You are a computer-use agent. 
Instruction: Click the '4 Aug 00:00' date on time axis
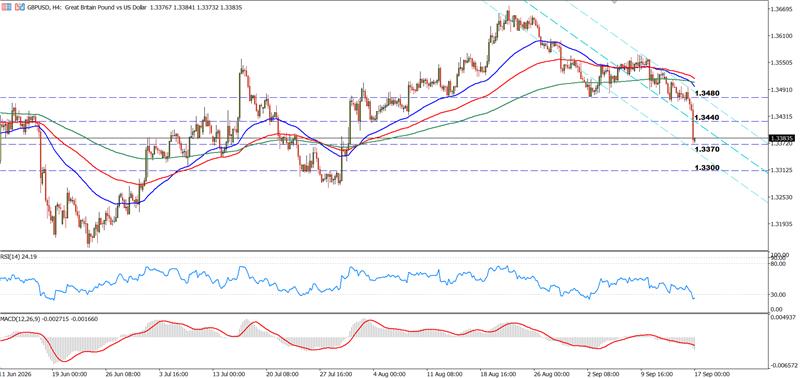(x=390, y=373)
